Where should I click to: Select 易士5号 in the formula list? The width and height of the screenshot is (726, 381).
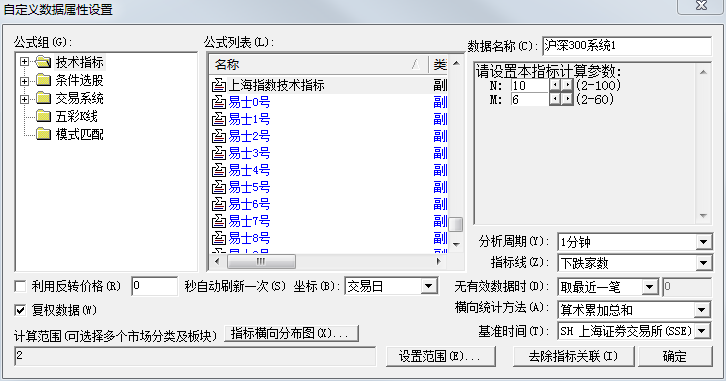pos(249,187)
